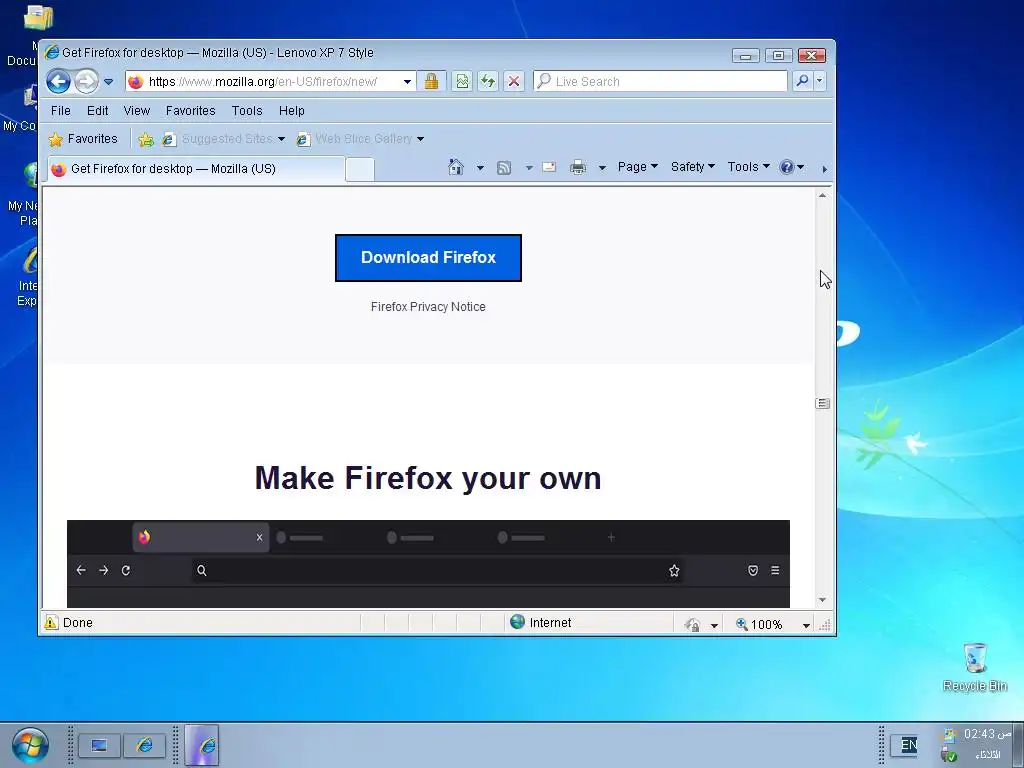The width and height of the screenshot is (1024, 768).
Task: Click the Back navigation arrow
Action: (59, 82)
